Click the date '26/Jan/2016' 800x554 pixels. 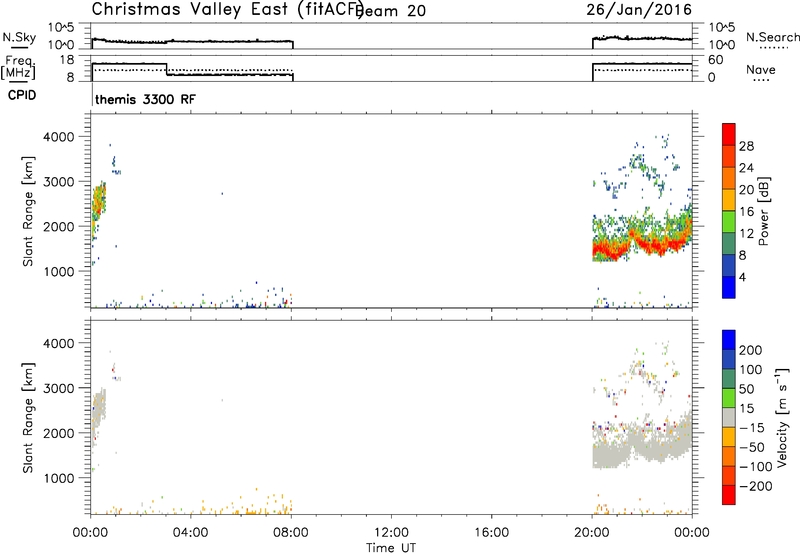coord(639,10)
